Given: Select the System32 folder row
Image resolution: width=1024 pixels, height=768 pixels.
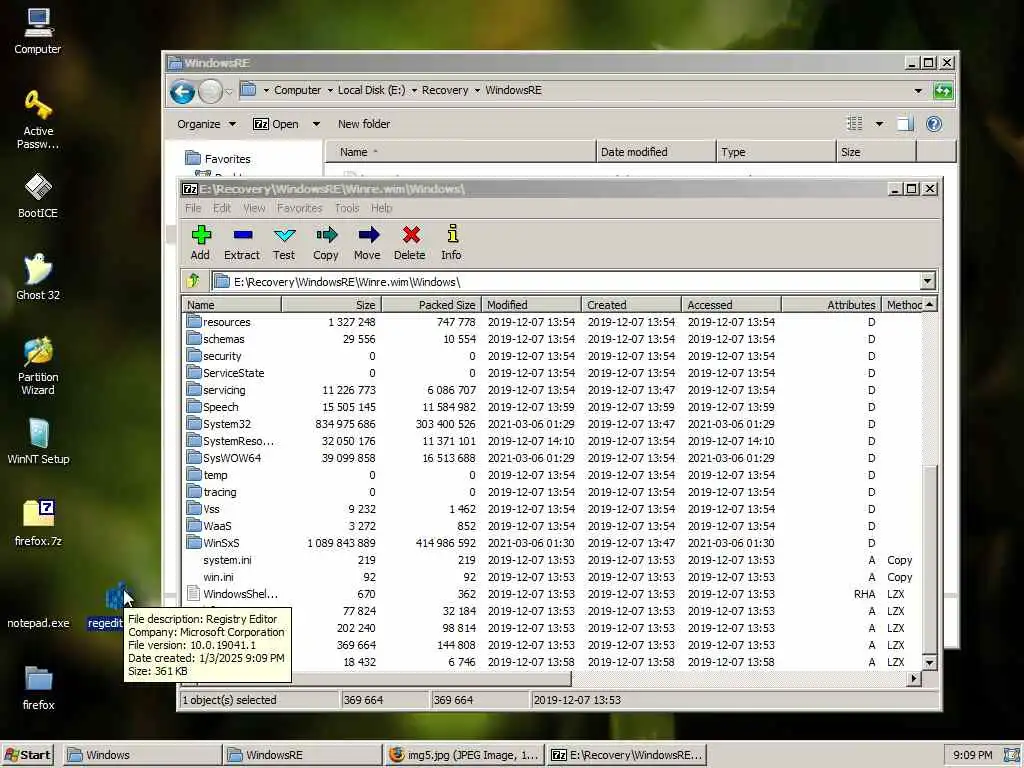Looking at the screenshot, I should coord(552,424).
